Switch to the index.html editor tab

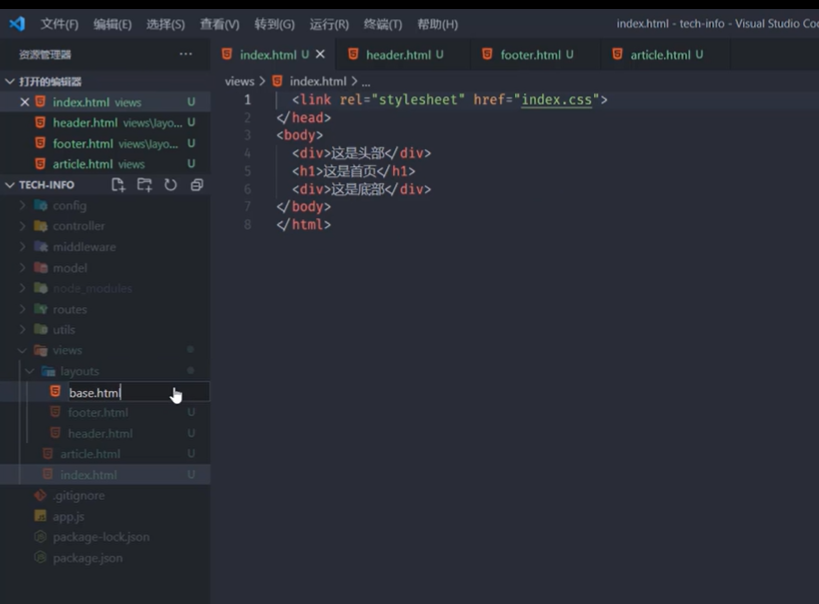click(272, 54)
